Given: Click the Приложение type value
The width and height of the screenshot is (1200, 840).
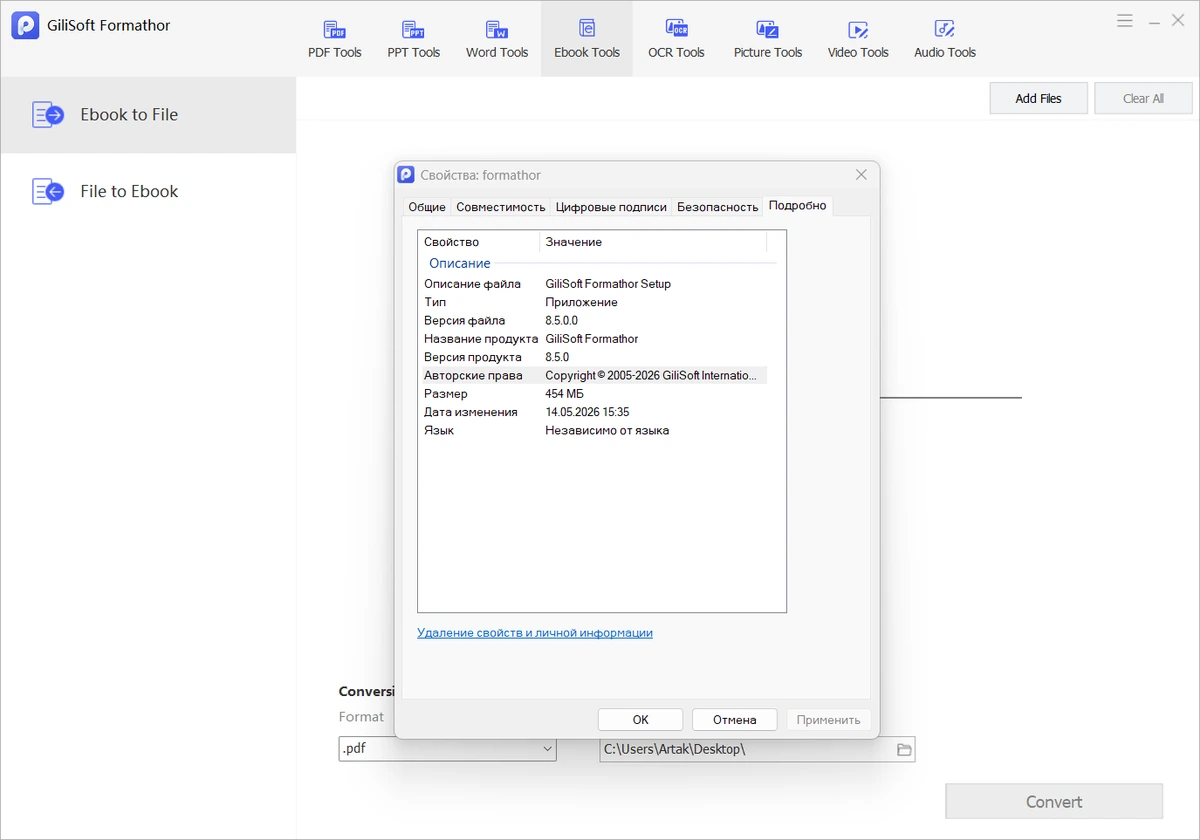Looking at the screenshot, I should pyautogui.click(x=581, y=302).
